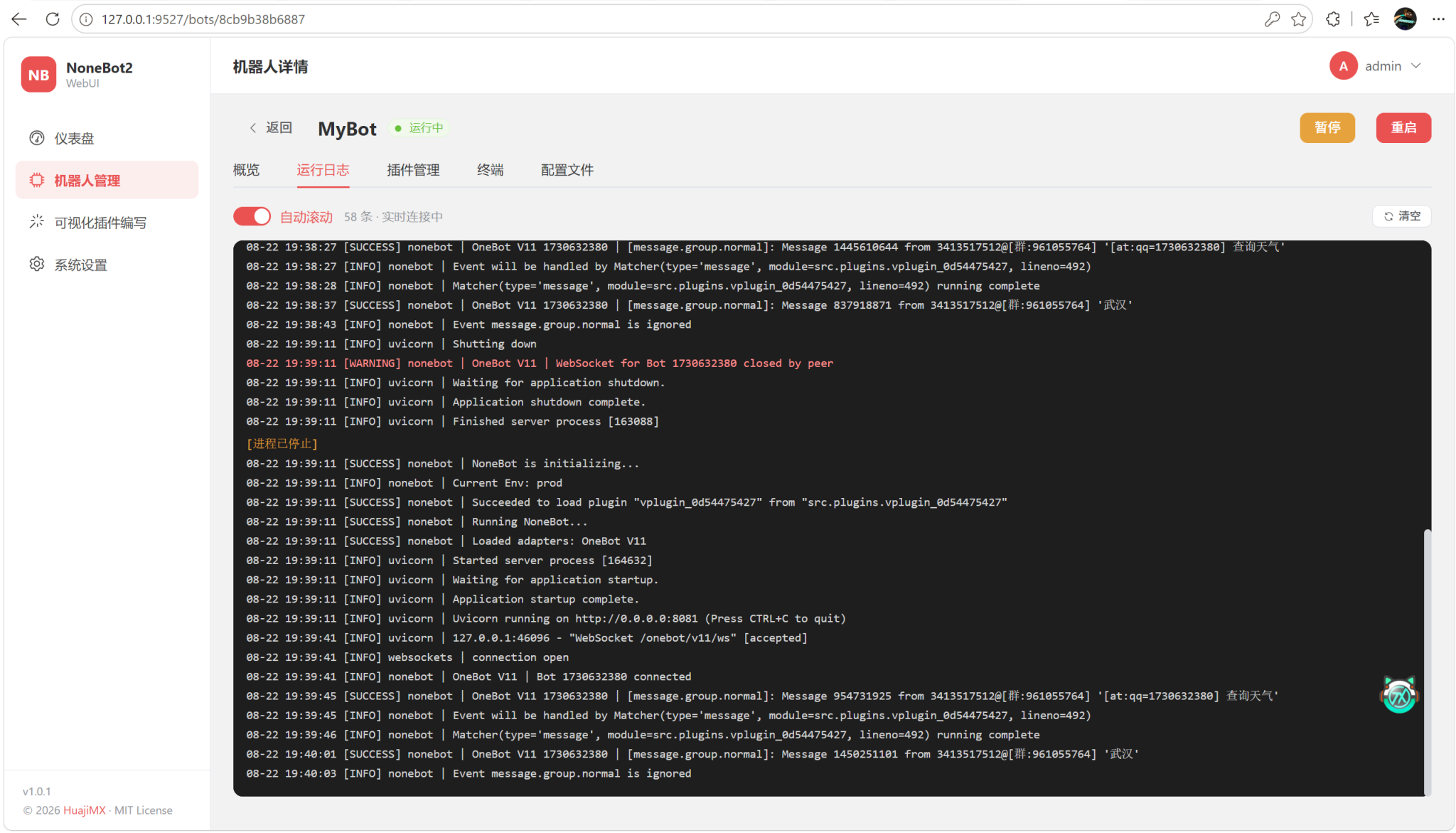1456x833 pixels.
Task: Click browser back arrow
Action: (x=19, y=19)
